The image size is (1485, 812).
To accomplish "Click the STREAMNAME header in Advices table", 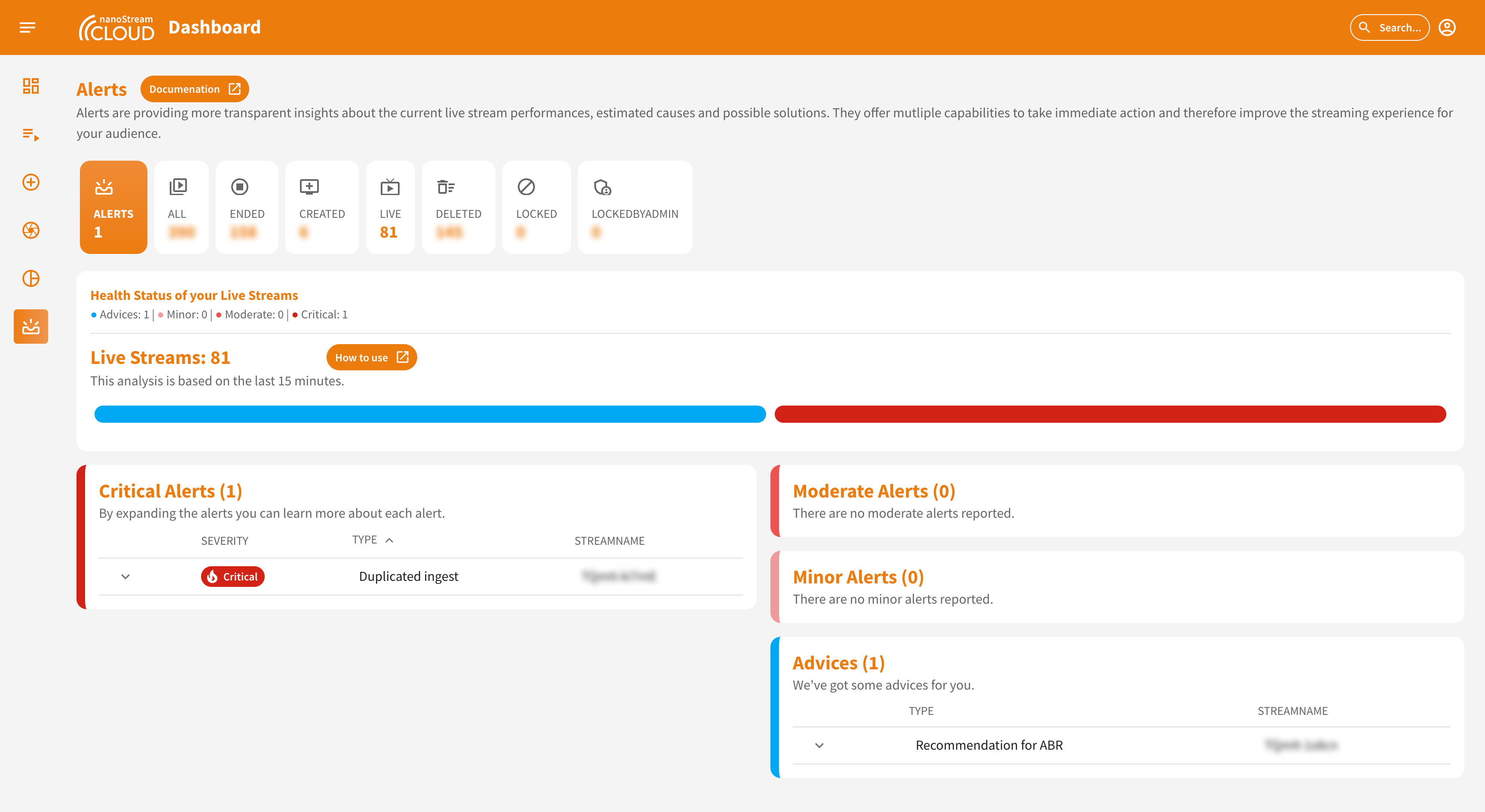I will (1292, 711).
